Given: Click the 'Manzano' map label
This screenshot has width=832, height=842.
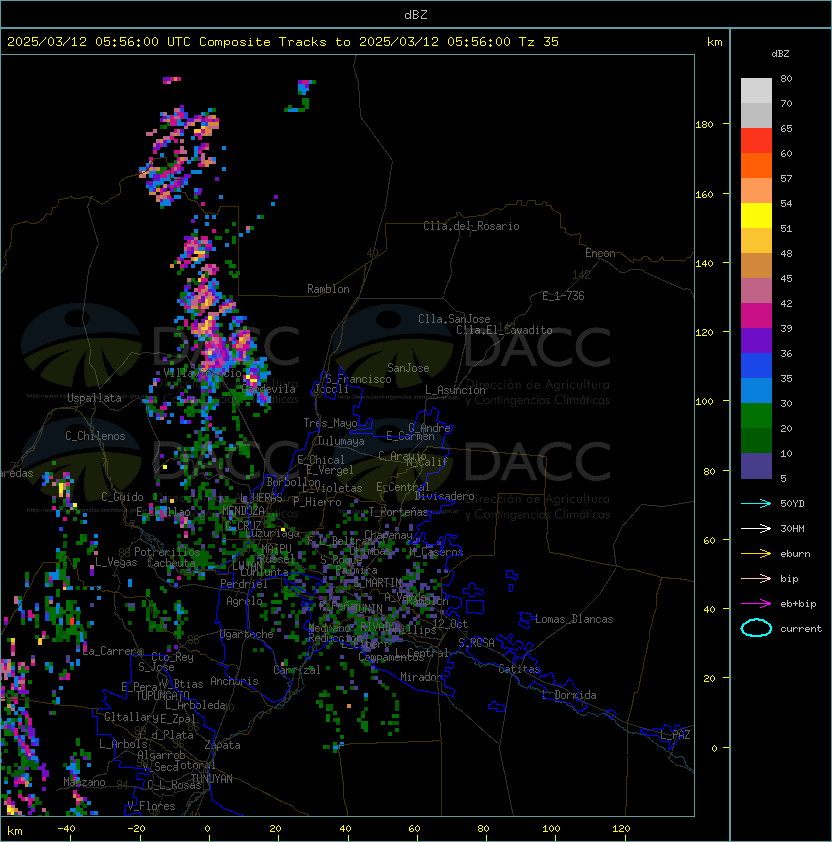Looking at the screenshot, I should (x=84, y=782).
